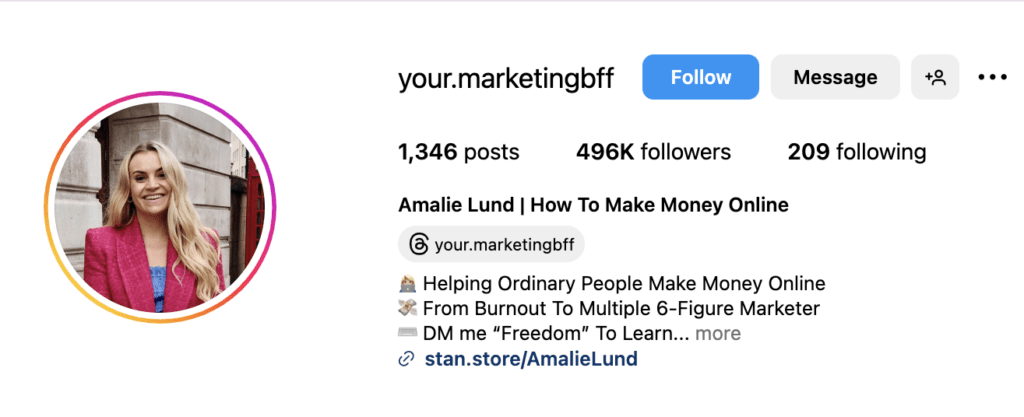Expand the bio with the more link
The image size is (1024, 417).
(718, 333)
